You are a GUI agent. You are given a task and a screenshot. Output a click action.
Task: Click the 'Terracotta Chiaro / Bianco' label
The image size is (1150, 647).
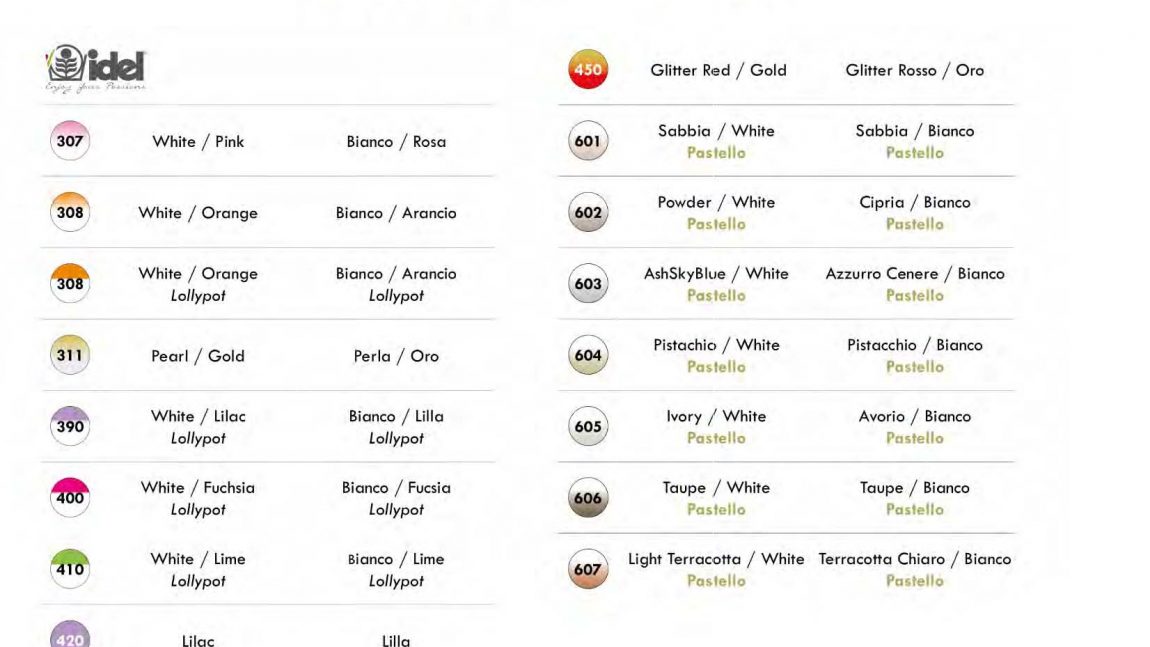(915, 559)
